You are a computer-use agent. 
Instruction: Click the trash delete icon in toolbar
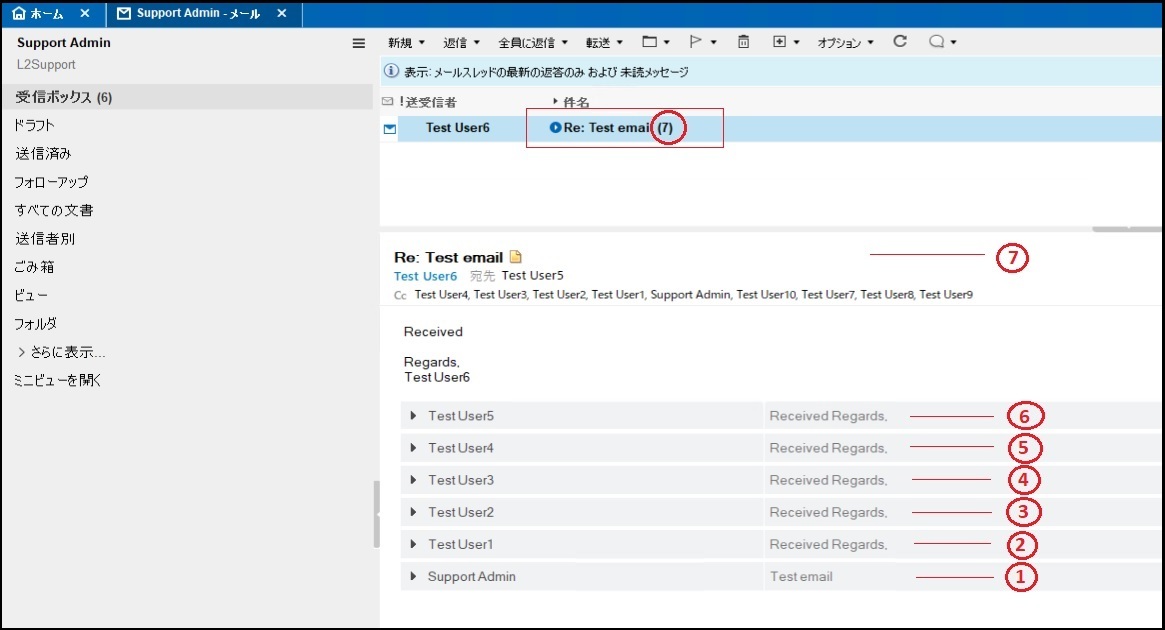pos(743,42)
